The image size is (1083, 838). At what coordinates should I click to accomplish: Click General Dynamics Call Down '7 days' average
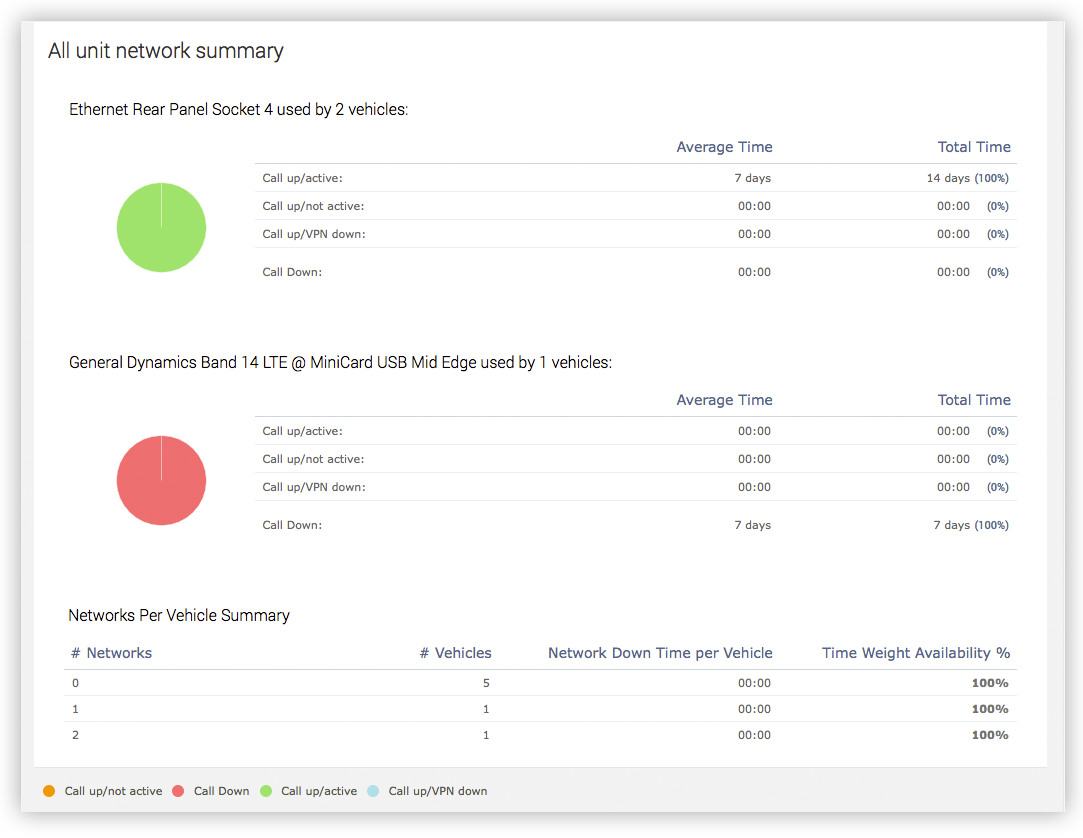[x=752, y=525]
